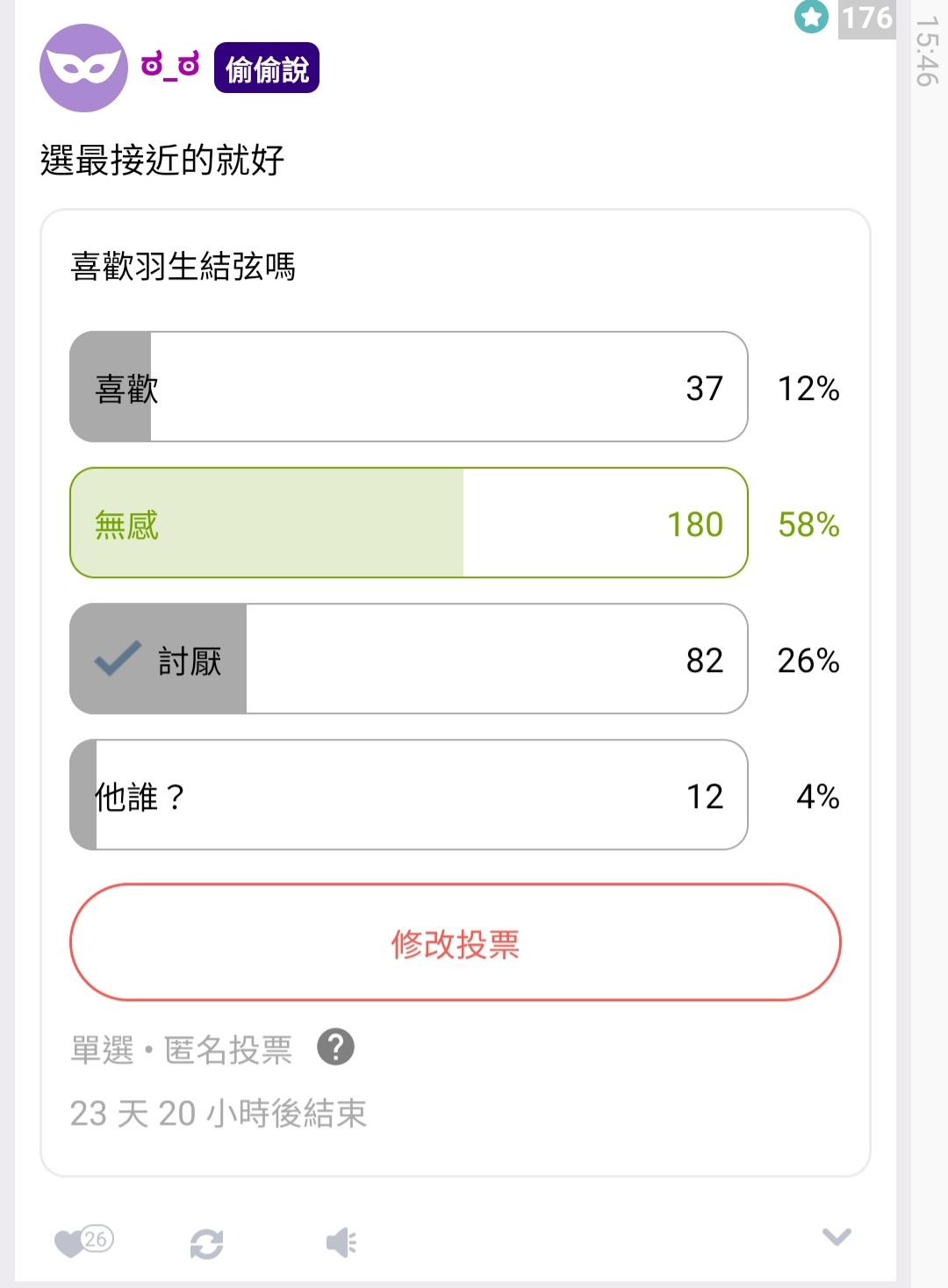Click the 58% result percentage

pyautogui.click(x=808, y=525)
